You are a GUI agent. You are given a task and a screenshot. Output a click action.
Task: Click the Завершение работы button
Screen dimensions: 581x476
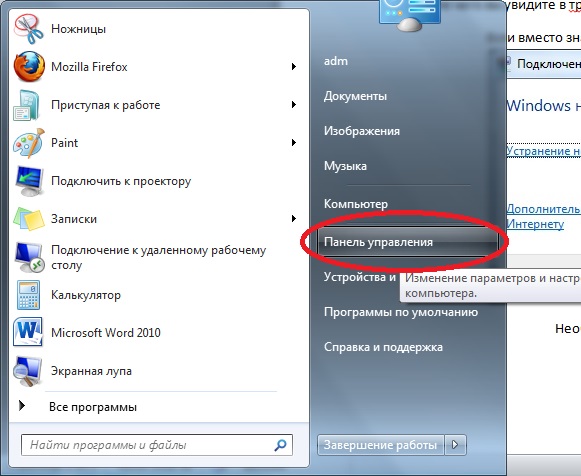point(381,445)
